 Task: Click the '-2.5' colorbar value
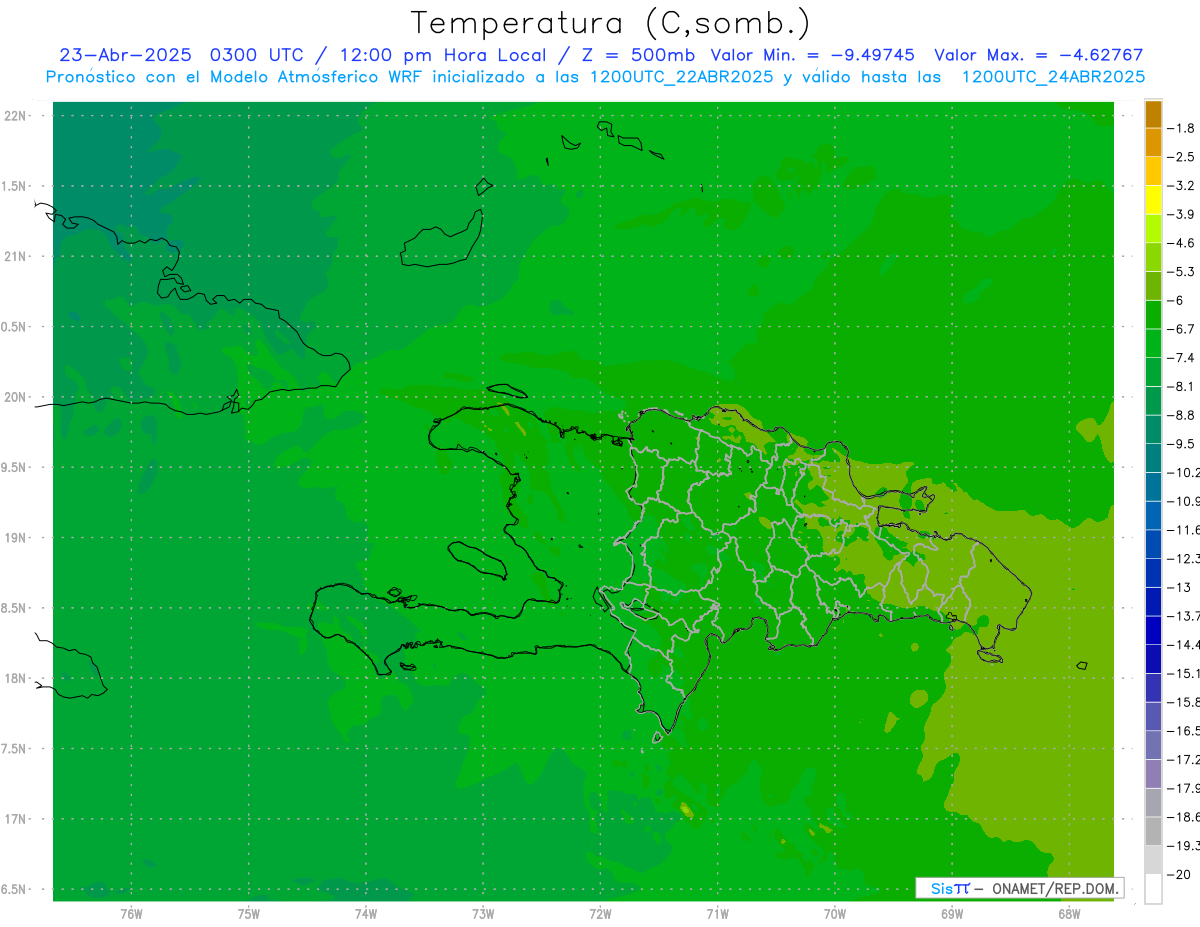coord(1183,157)
